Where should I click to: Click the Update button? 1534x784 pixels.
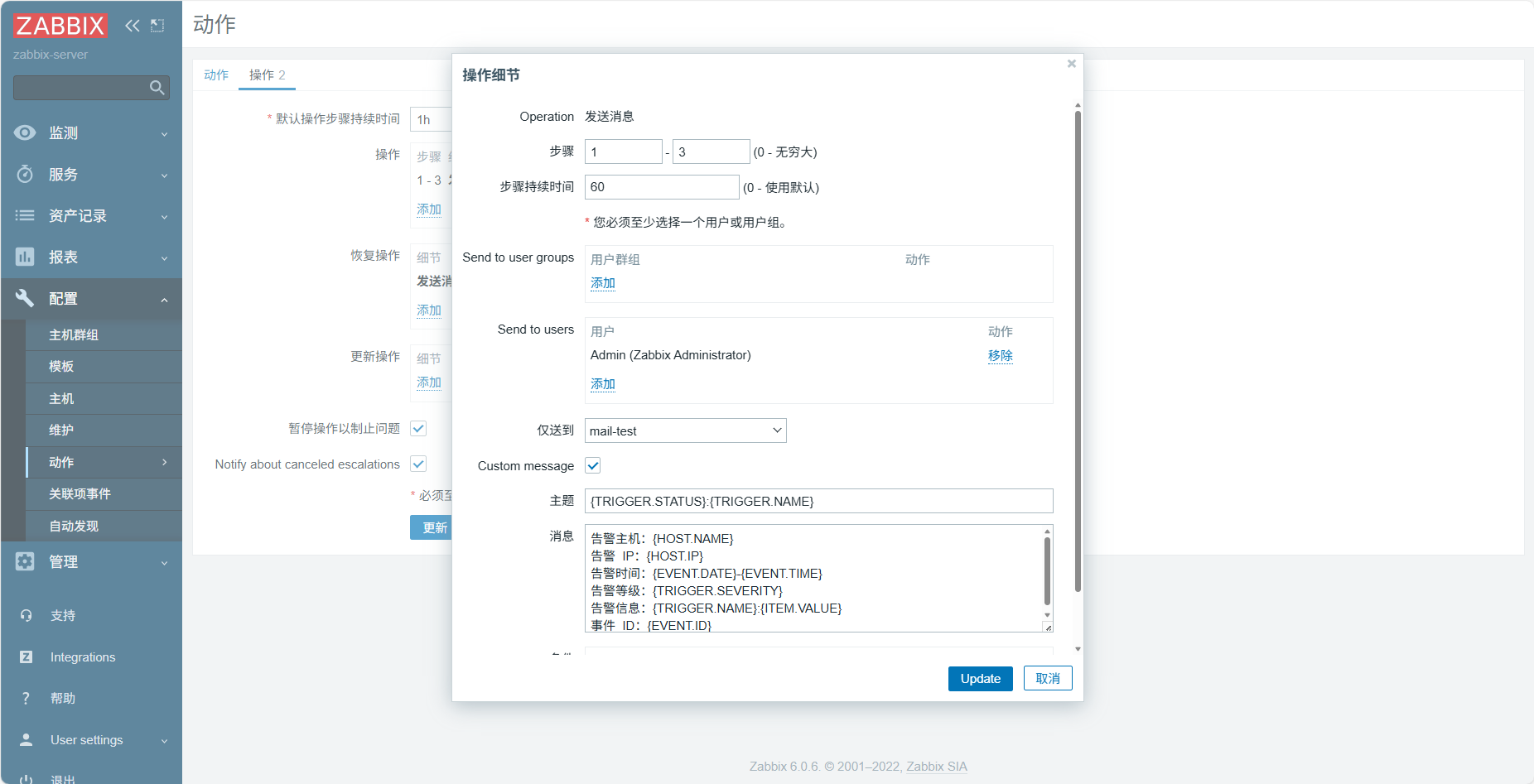(981, 678)
